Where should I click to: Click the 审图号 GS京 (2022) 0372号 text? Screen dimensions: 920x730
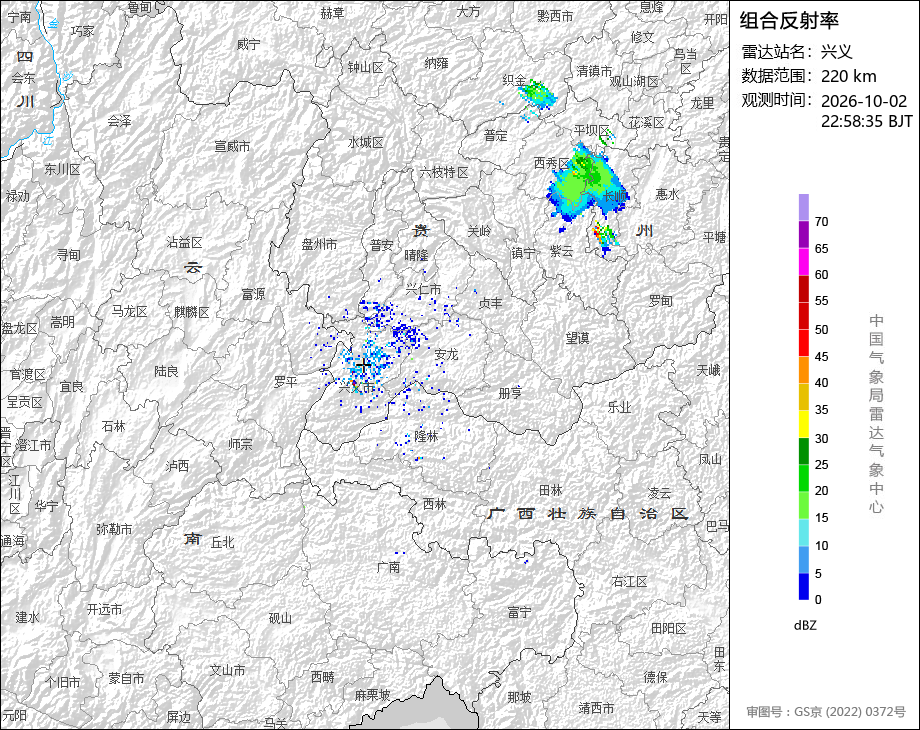(x=826, y=712)
